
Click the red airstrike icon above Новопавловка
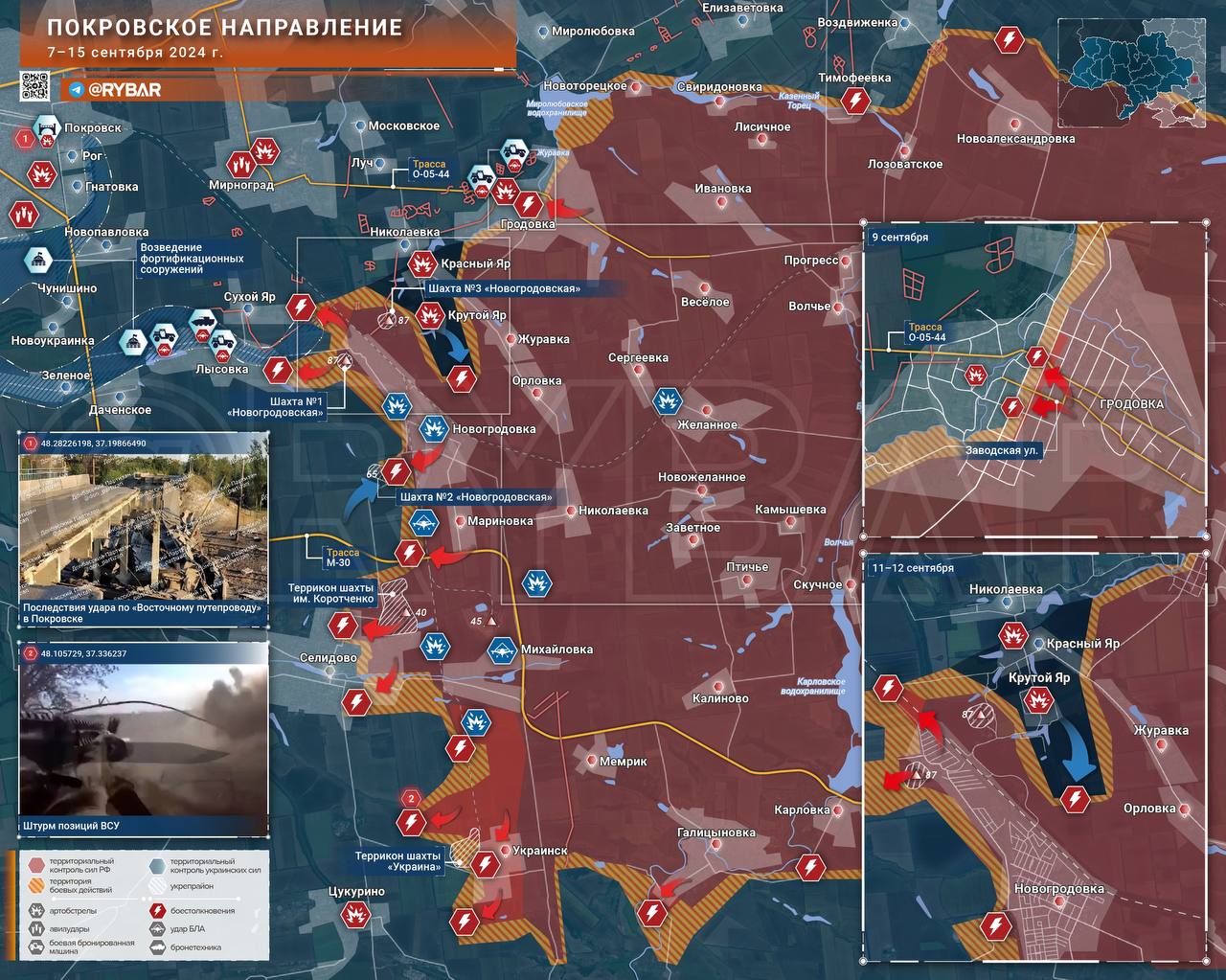pos(22,213)
